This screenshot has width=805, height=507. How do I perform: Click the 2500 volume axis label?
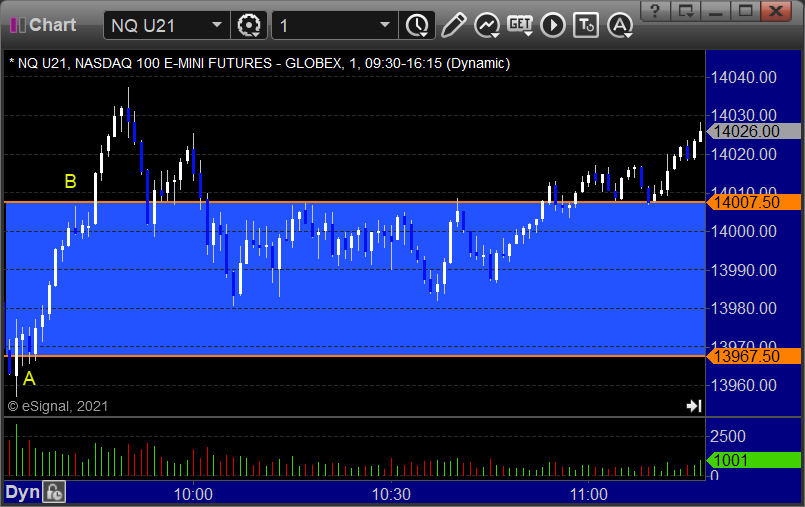click(x=727, y=436)
